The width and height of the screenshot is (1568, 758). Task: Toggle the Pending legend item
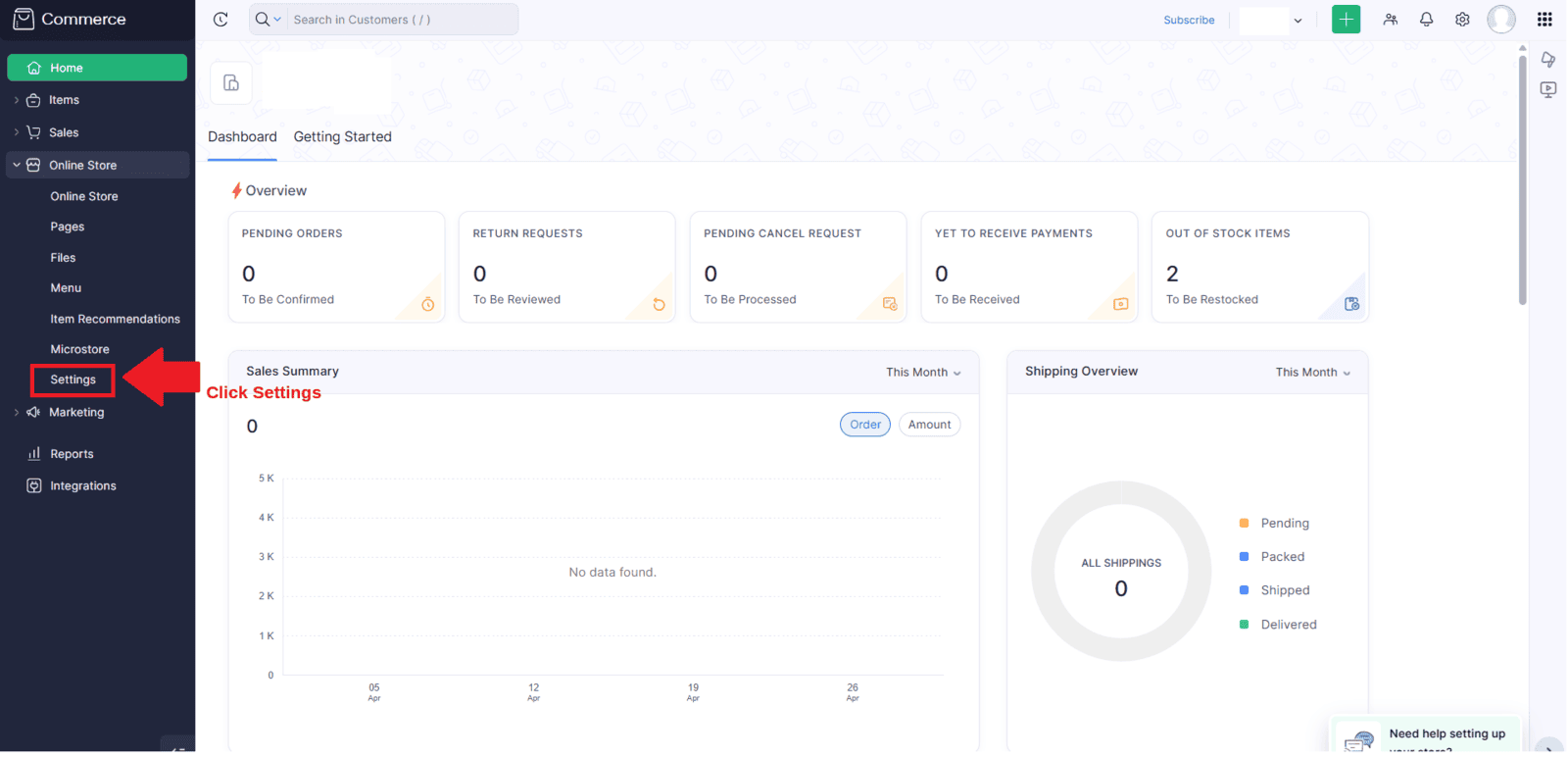pos(1284,524)
